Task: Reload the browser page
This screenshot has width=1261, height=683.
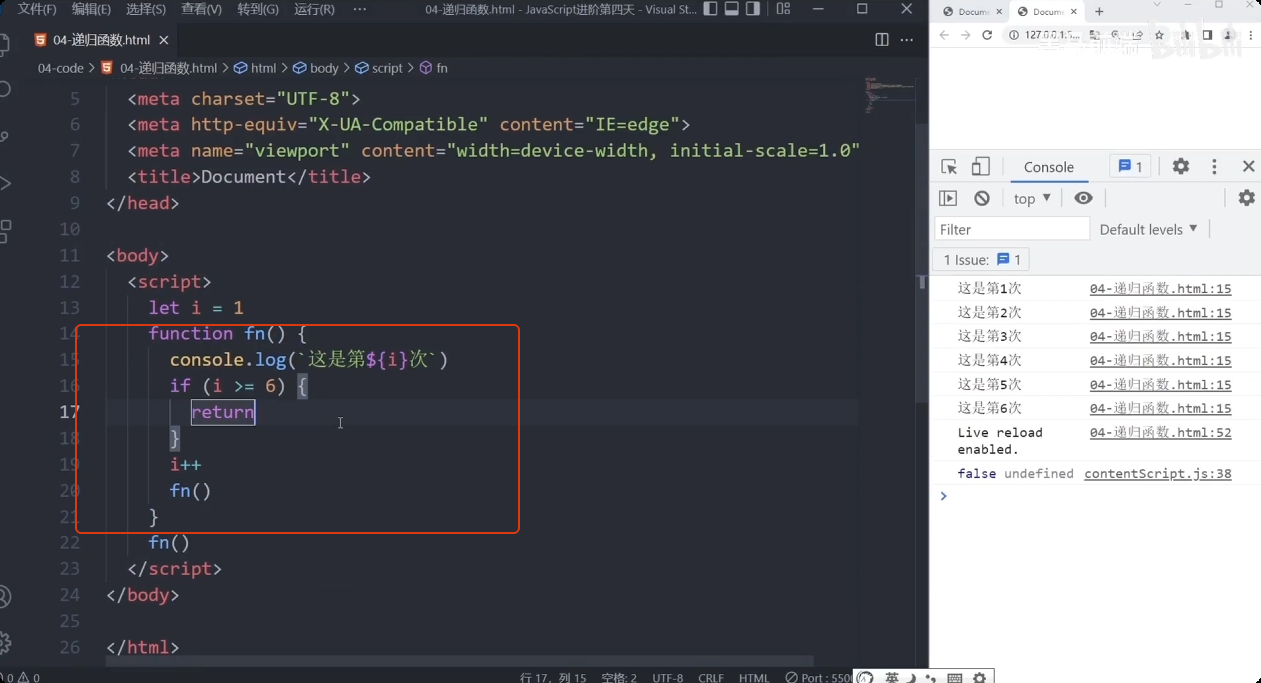Action: point(987,35)
